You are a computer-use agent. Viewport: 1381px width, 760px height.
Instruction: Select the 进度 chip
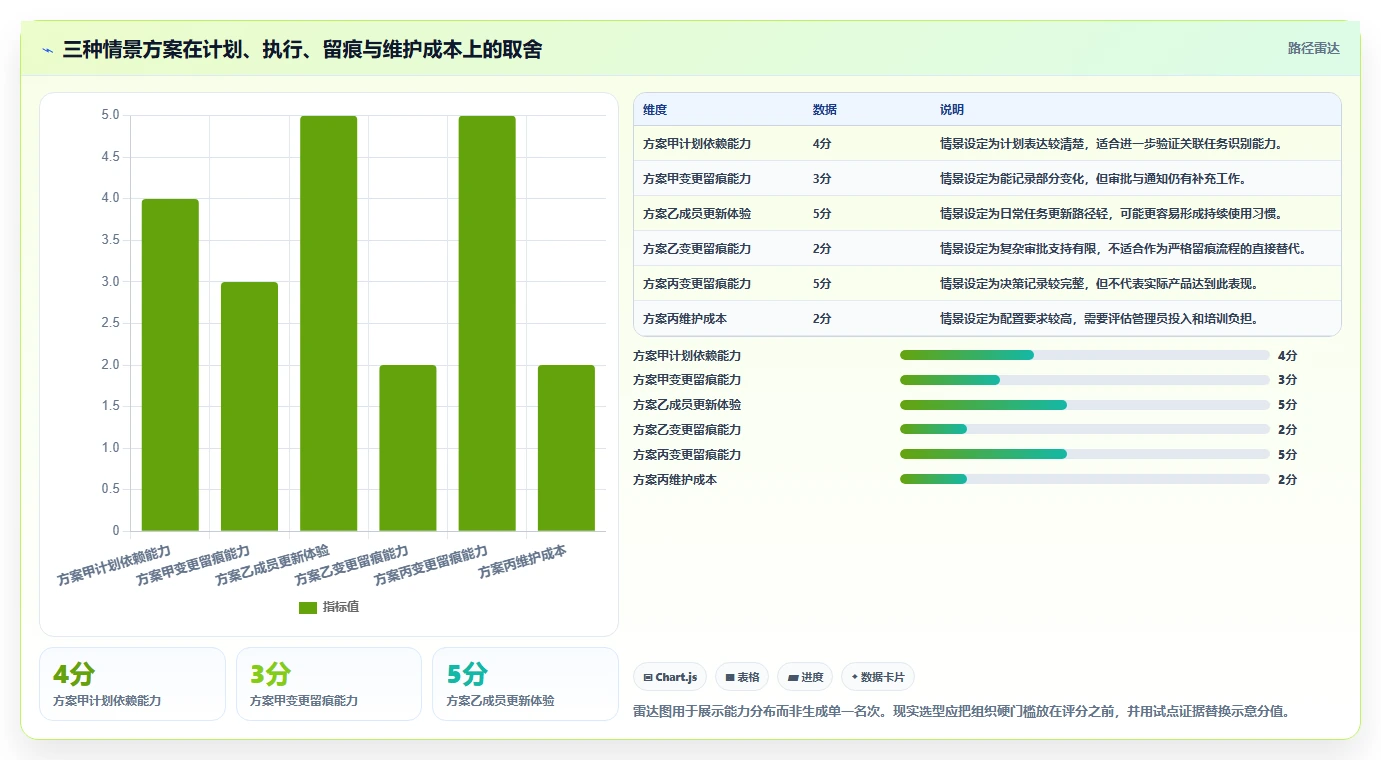click(x=805, y=677)
